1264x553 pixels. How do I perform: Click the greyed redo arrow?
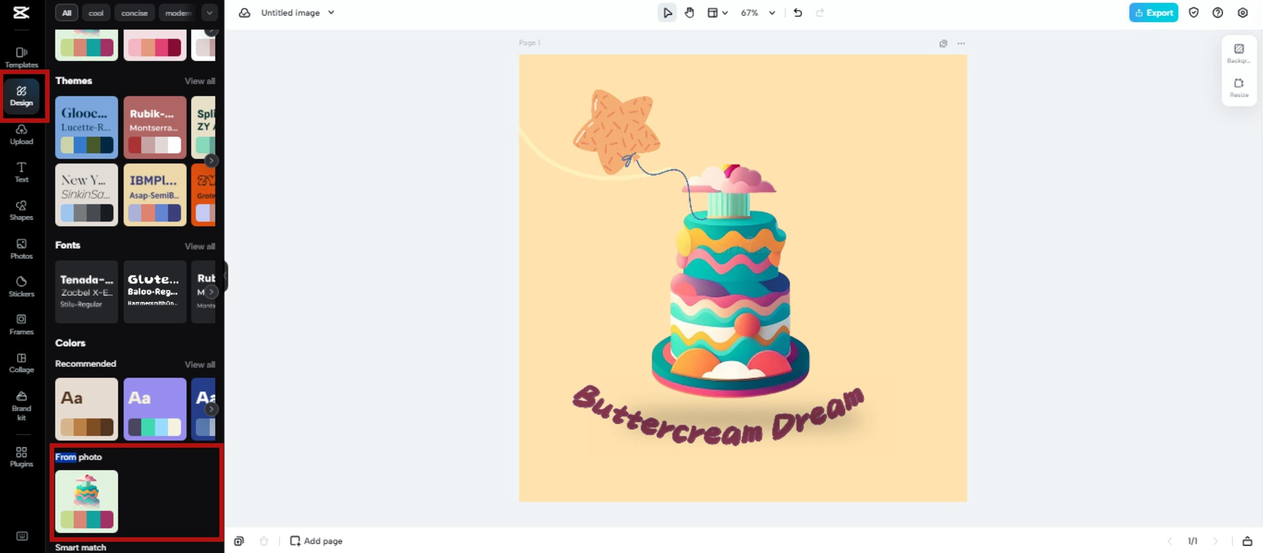820,13
